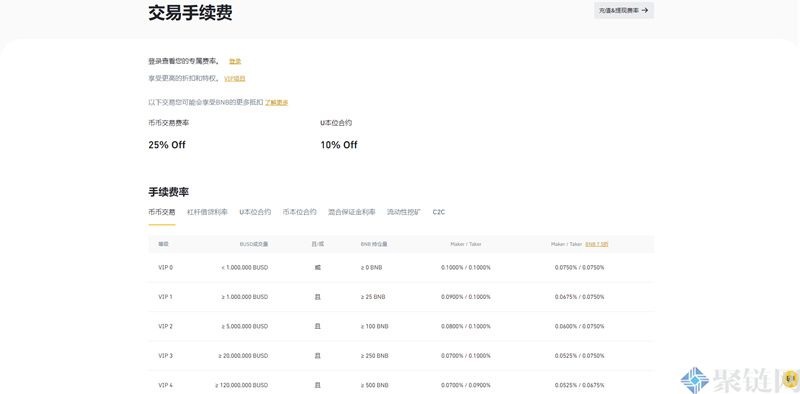Viewport: 800px width, 394px height.
Task: Click the VIP 1 row label
Action: pos(166,297)
